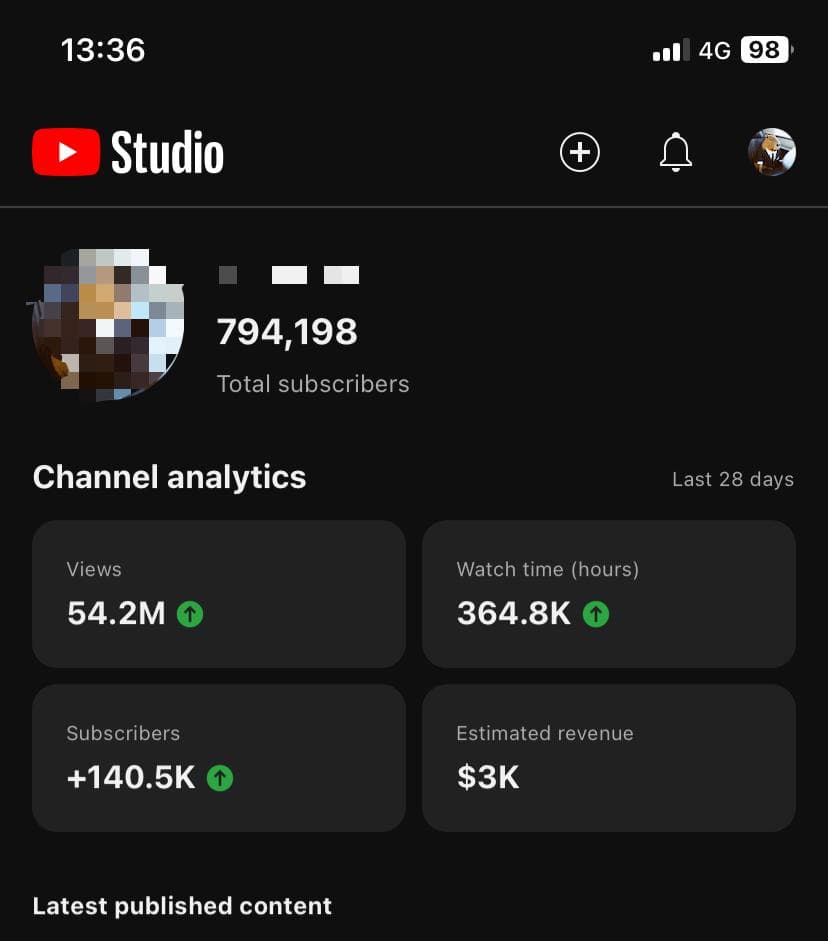The image size is (828, 941).
Task: Tap the cellular signal bars icon
Action: click(x=671, y=50)
